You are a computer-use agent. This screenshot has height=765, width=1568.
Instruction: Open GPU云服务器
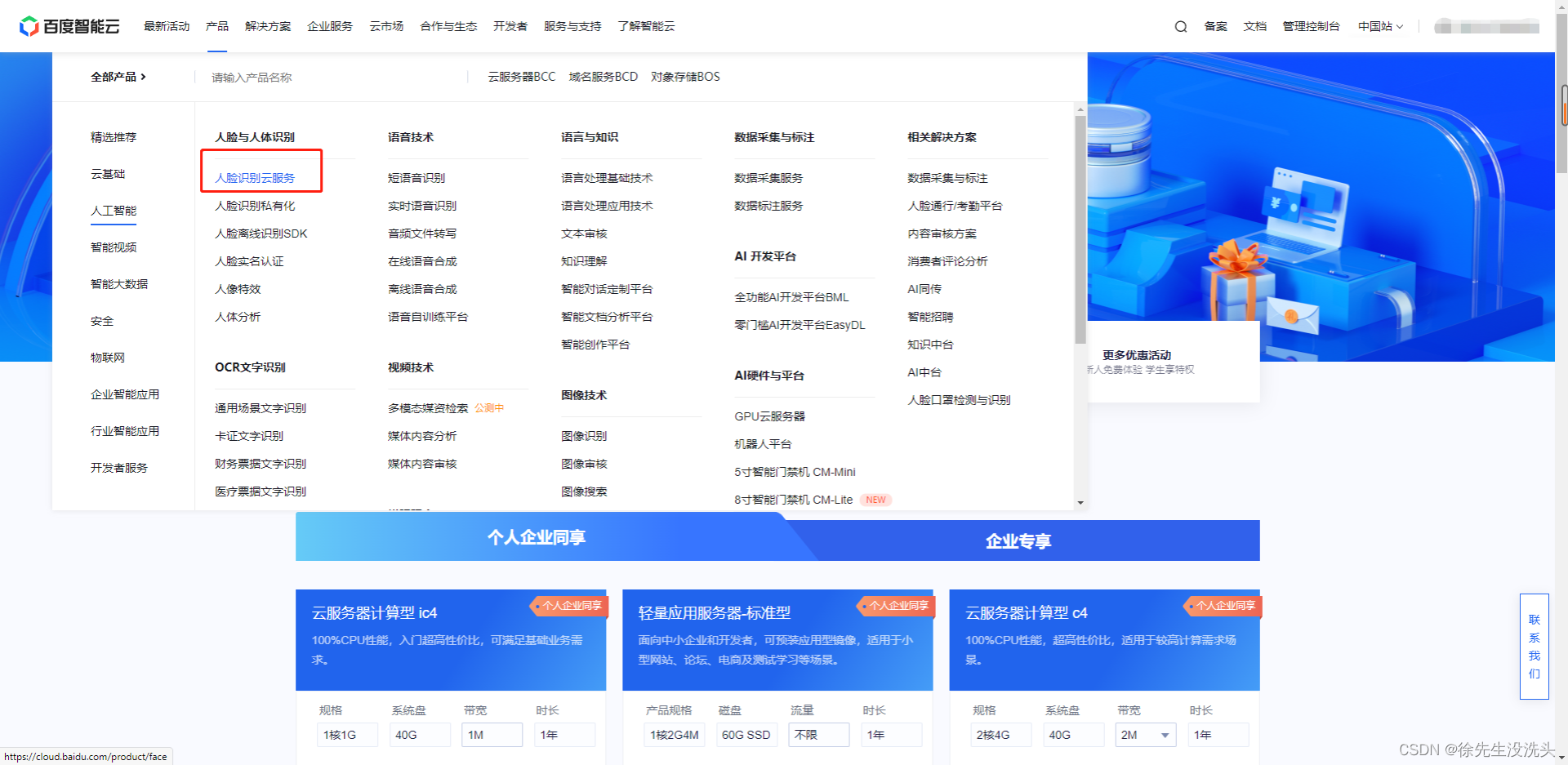(769, 416)
